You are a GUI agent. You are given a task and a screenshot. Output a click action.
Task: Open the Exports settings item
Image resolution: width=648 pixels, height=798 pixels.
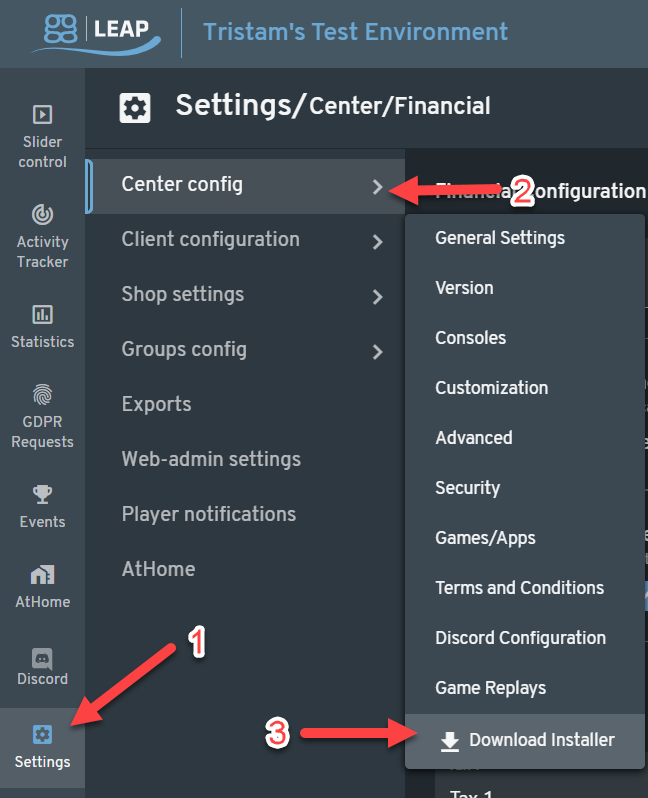tap(156, 404)
